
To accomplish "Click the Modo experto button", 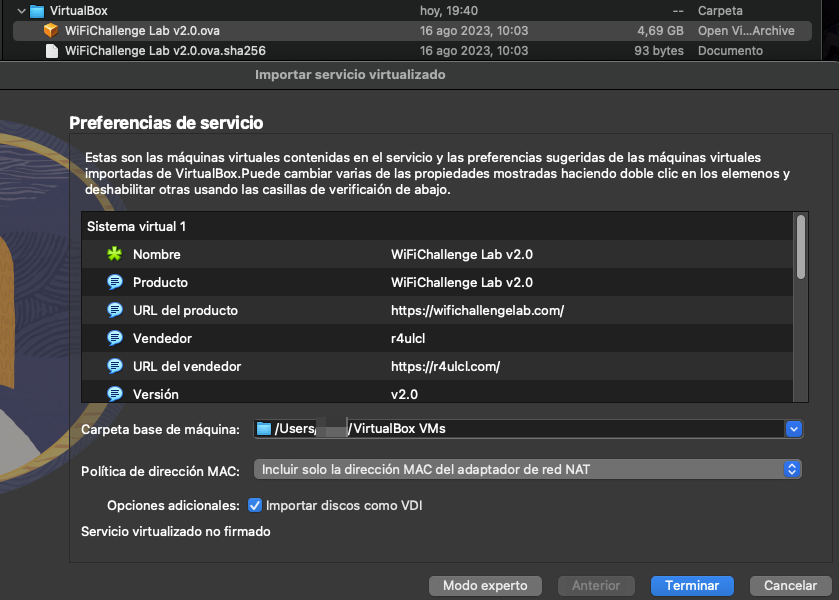I will [485, 586].
